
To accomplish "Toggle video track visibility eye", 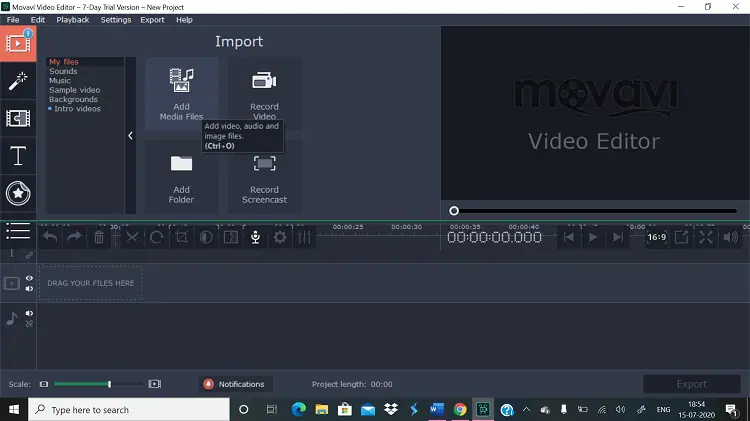I will tap(29, 278).
